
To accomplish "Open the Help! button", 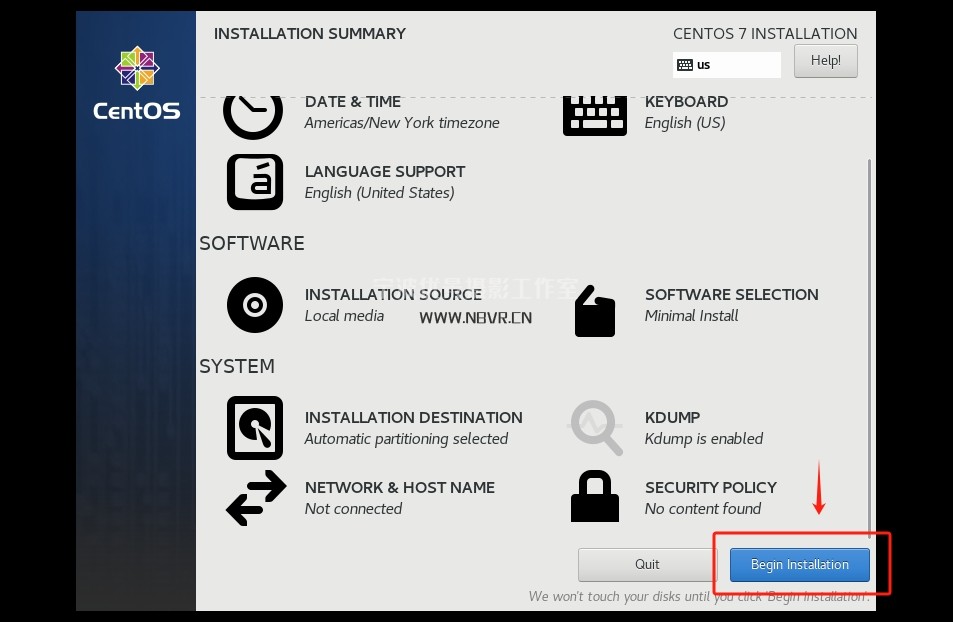I will (825, 61).
